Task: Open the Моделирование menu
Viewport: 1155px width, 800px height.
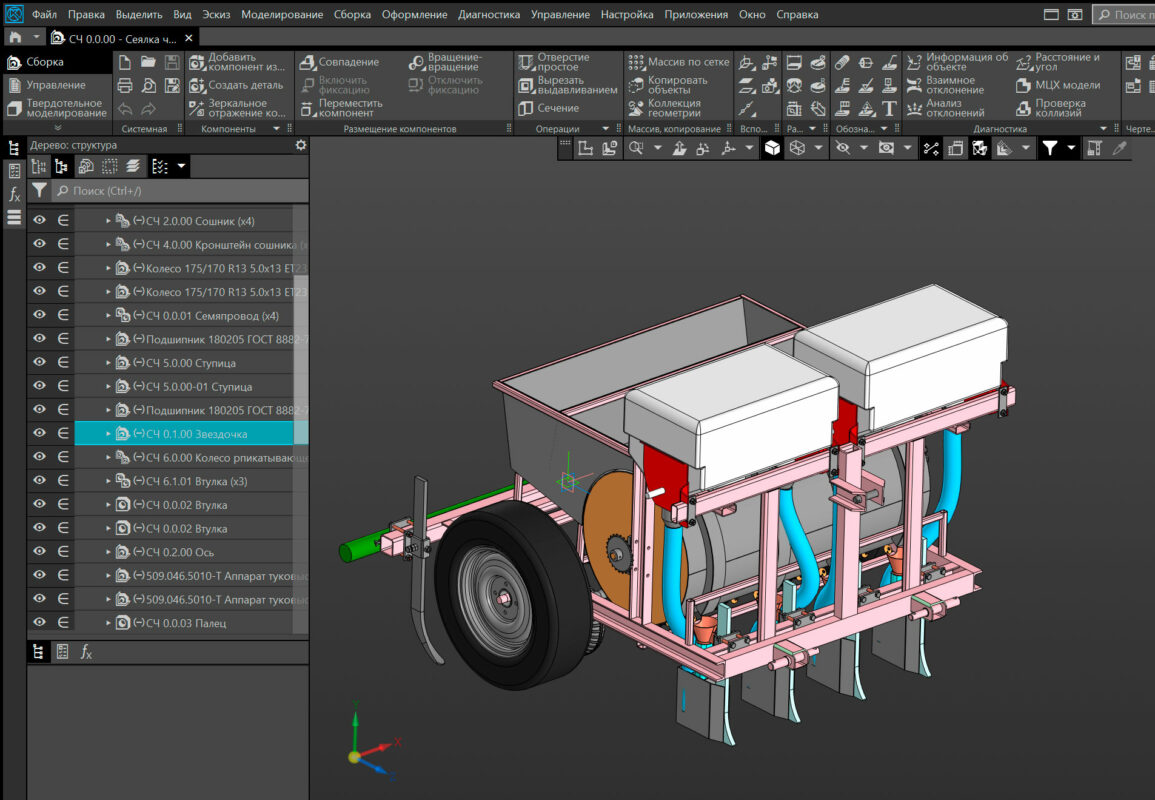Action: [x=282, y=14]
